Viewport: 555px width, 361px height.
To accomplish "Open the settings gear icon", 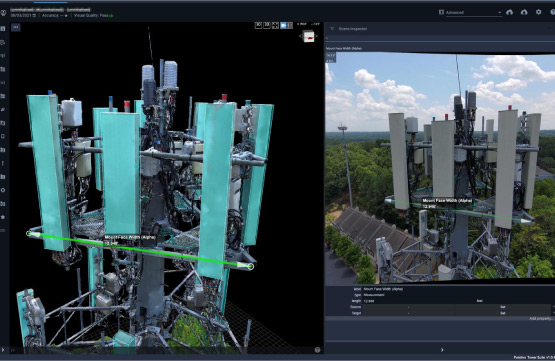I will (x=538, y=12).
